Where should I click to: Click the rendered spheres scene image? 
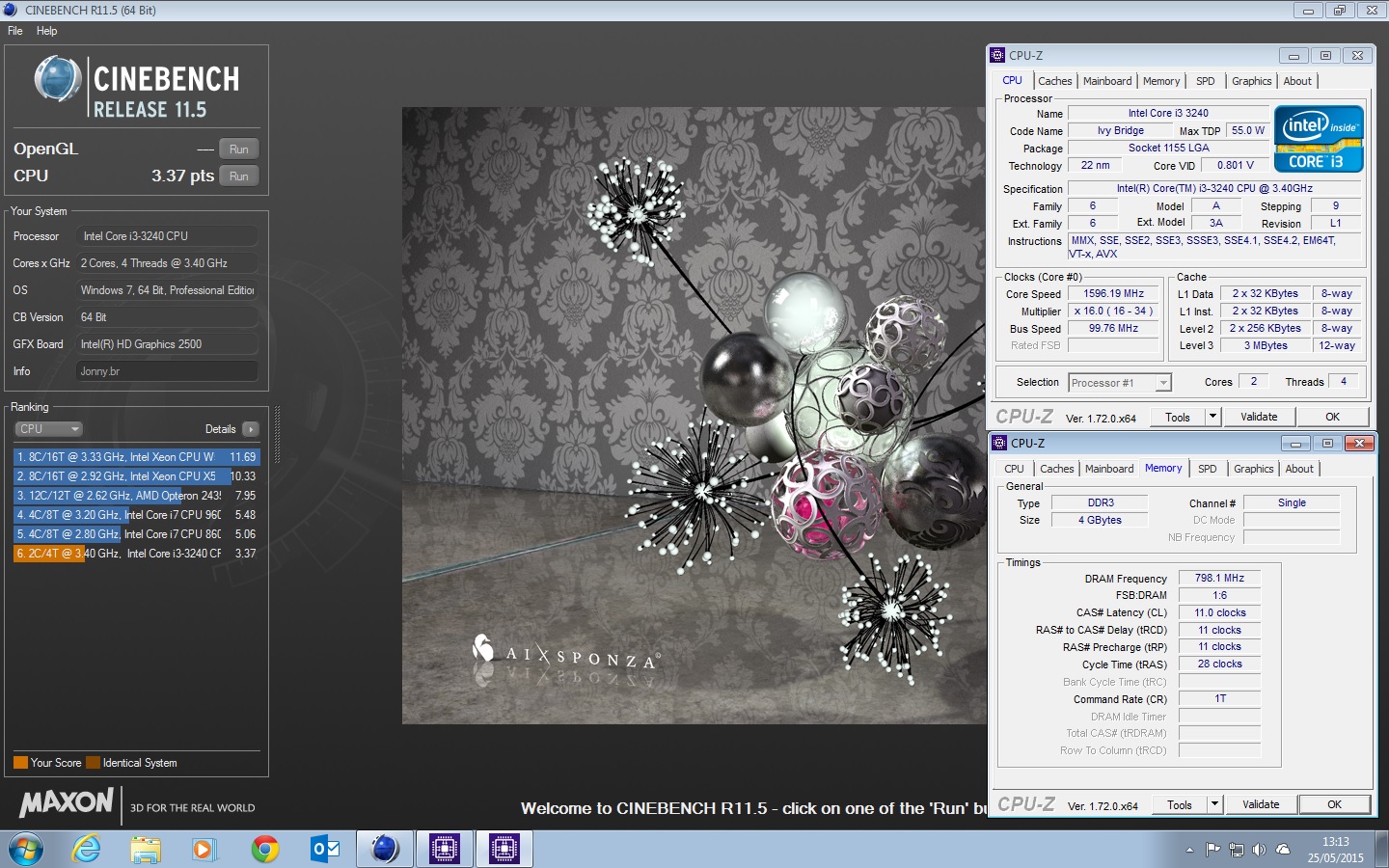(694, 416)
